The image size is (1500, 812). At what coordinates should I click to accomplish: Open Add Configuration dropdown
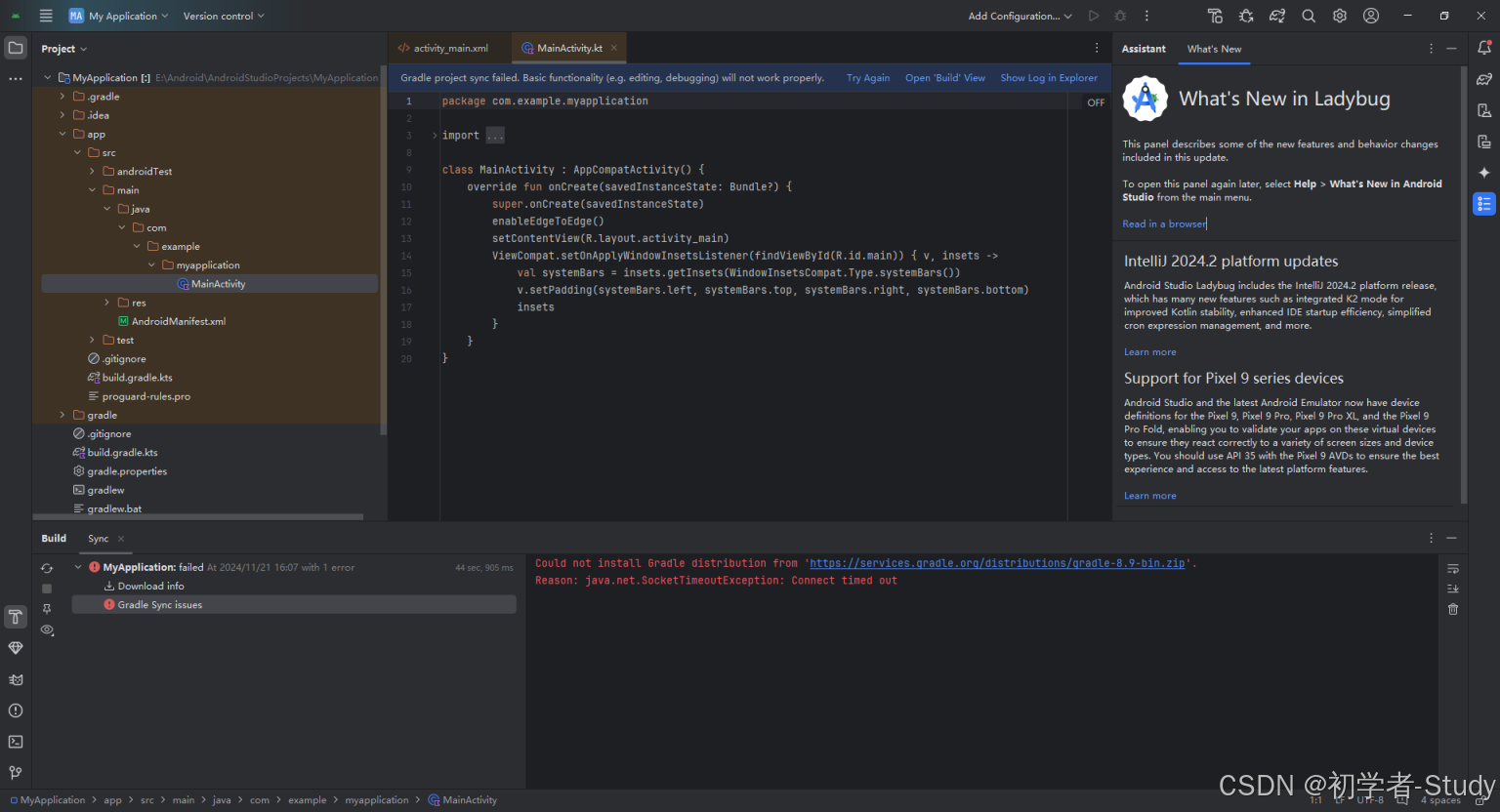[1020, 16]
